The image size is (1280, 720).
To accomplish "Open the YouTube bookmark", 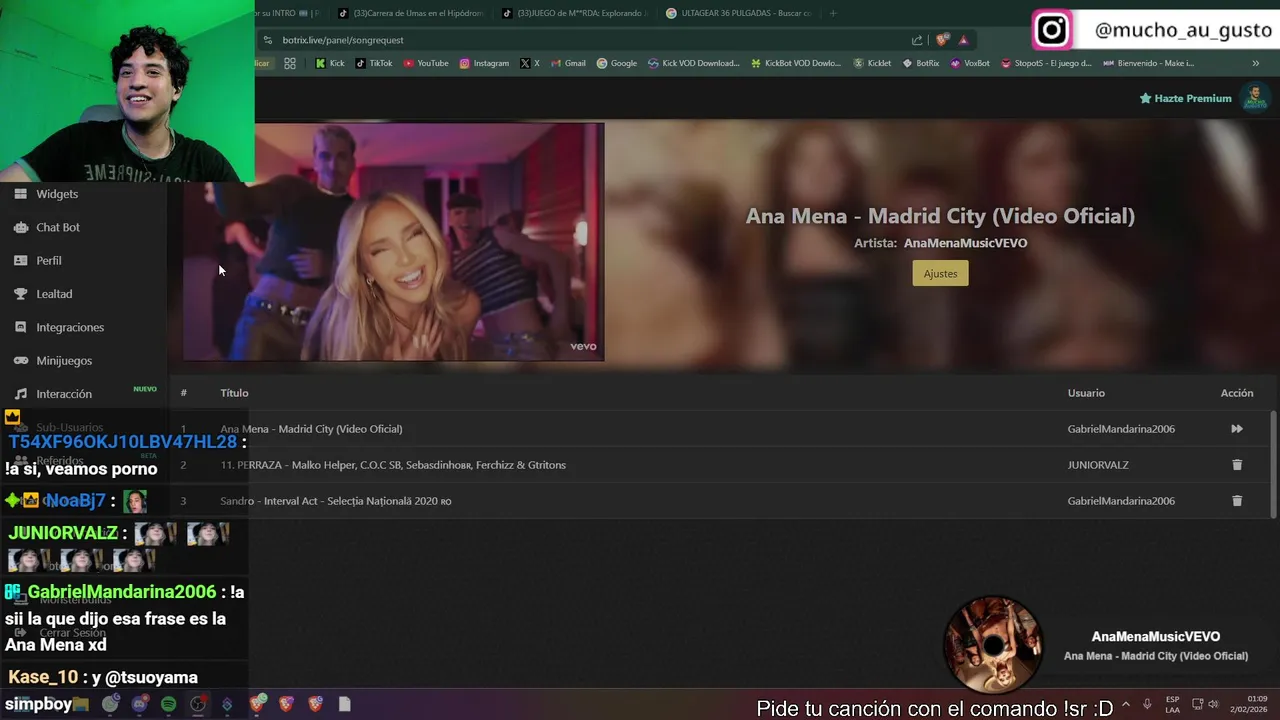I will [x=426, y=63].
